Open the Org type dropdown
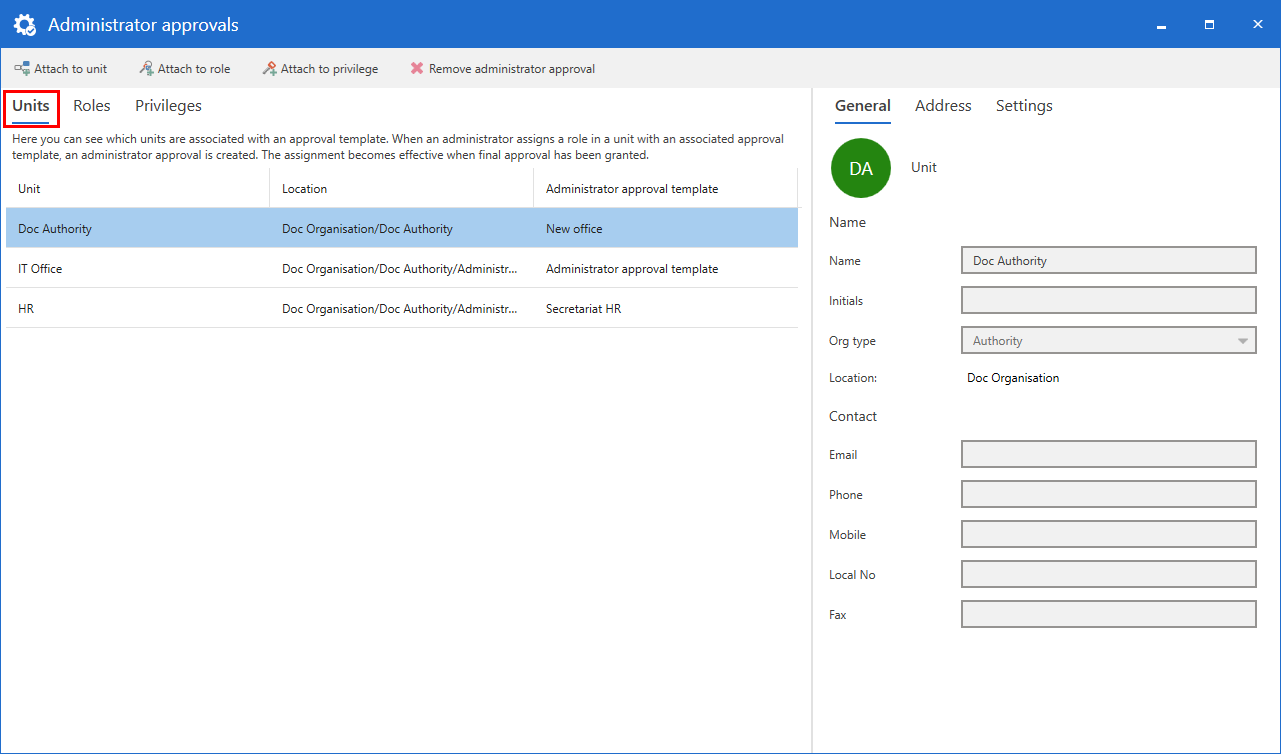Image resolution: width=1281 pixels, height=754 pixels. coord(1108,341)
